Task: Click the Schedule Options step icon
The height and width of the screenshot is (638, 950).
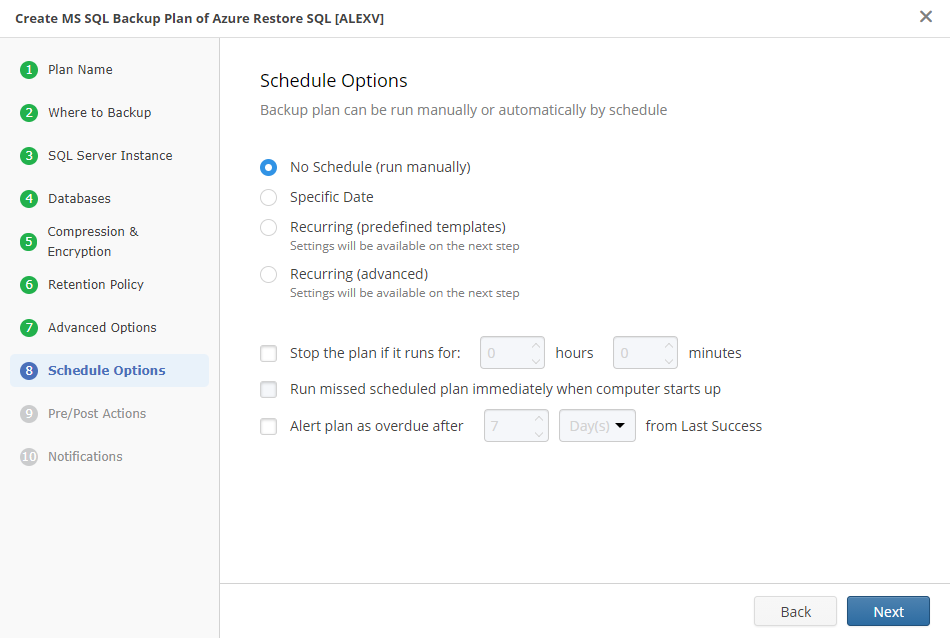Action: tap(27, 370)
